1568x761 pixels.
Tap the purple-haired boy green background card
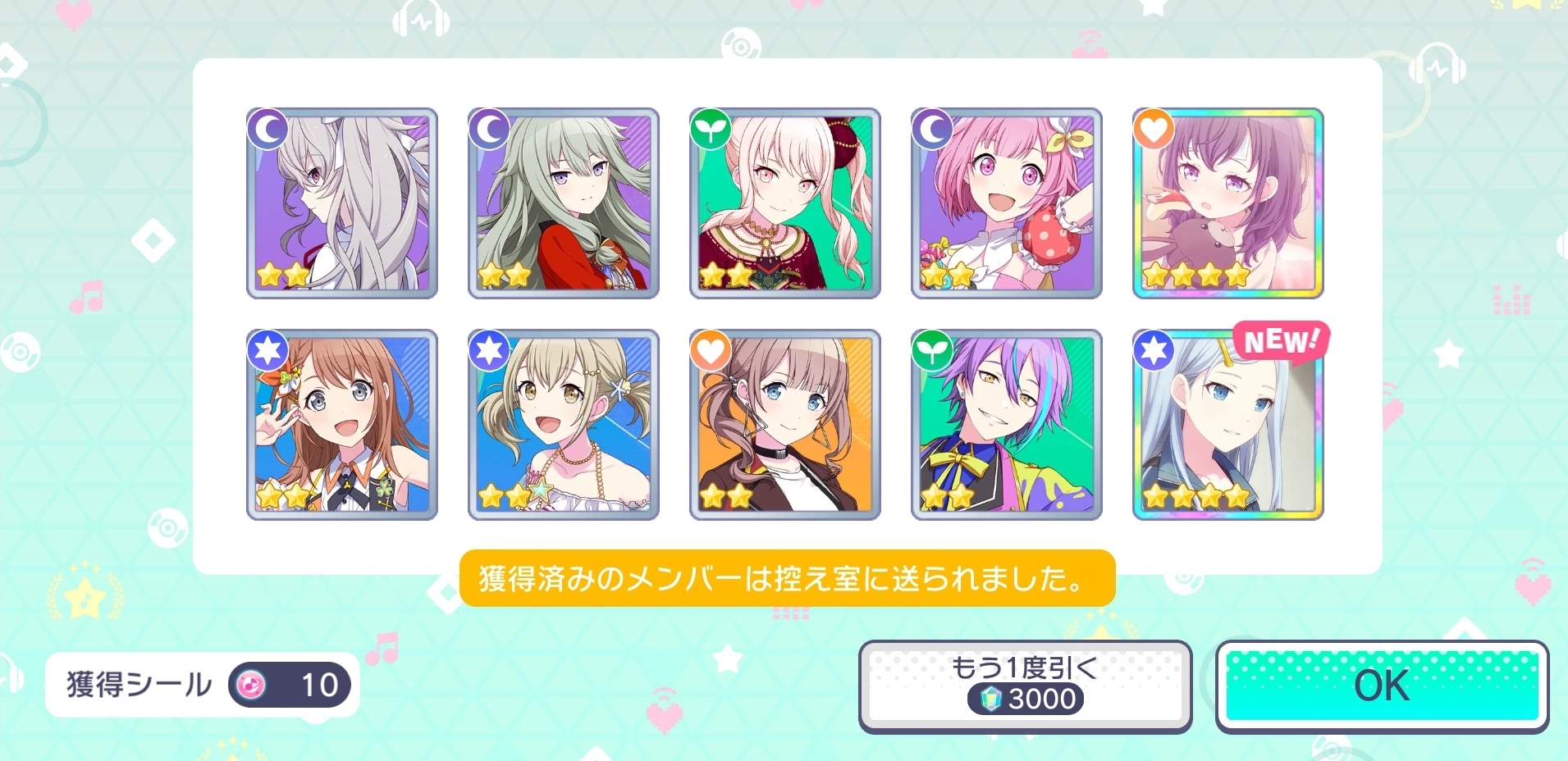pyautogui.click(x=1006, y=425)
